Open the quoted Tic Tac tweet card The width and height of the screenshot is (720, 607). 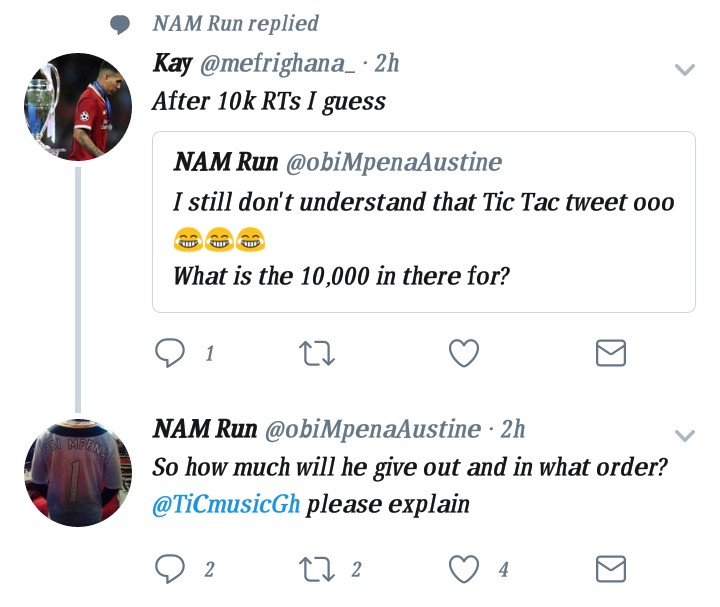423,222
